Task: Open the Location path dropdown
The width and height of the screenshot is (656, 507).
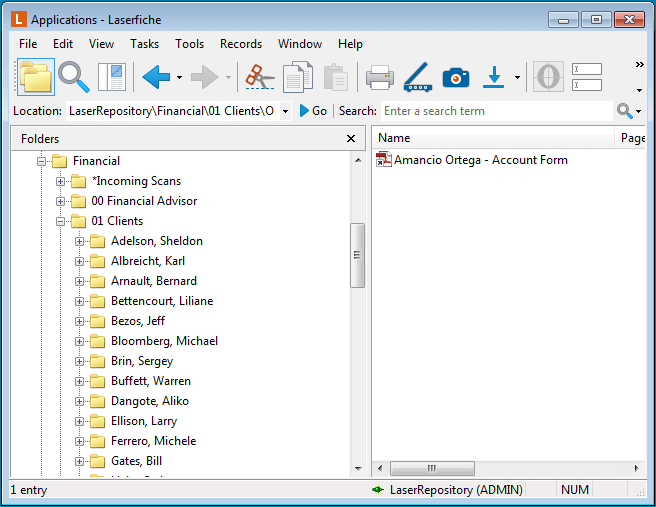Action: [x=285, y=111]
